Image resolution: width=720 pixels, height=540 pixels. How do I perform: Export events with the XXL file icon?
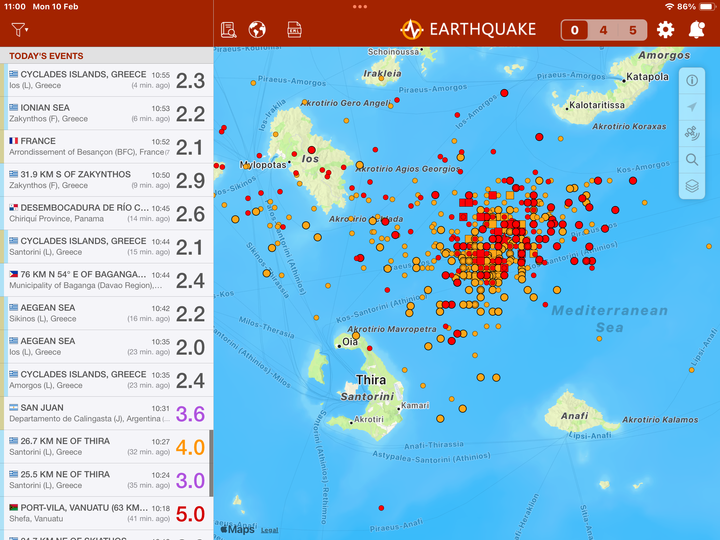click(x=295, y=30)
